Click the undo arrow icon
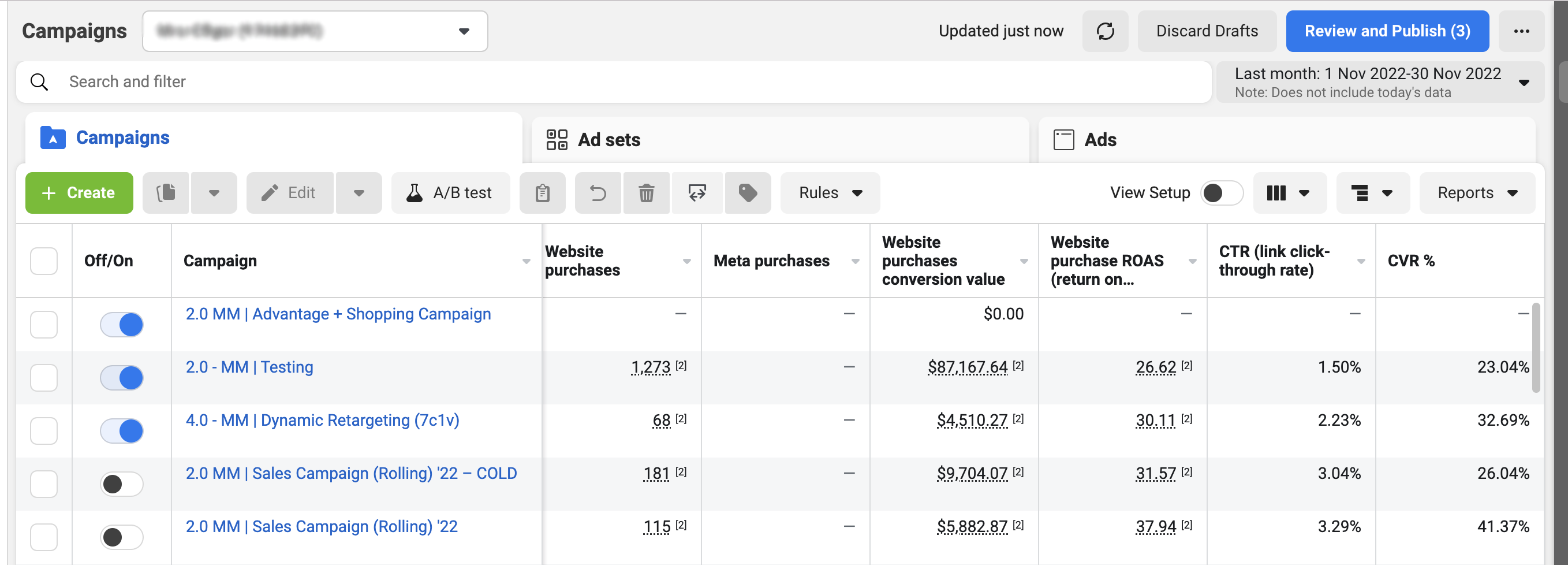Viewport: 1568px width, 565px height. (598, 193)
